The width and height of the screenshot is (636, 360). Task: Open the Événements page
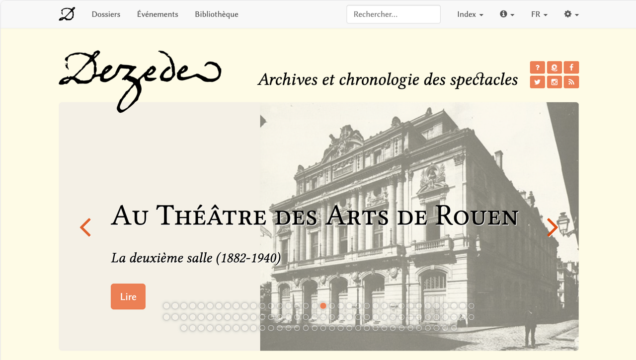tap(157, 14)
